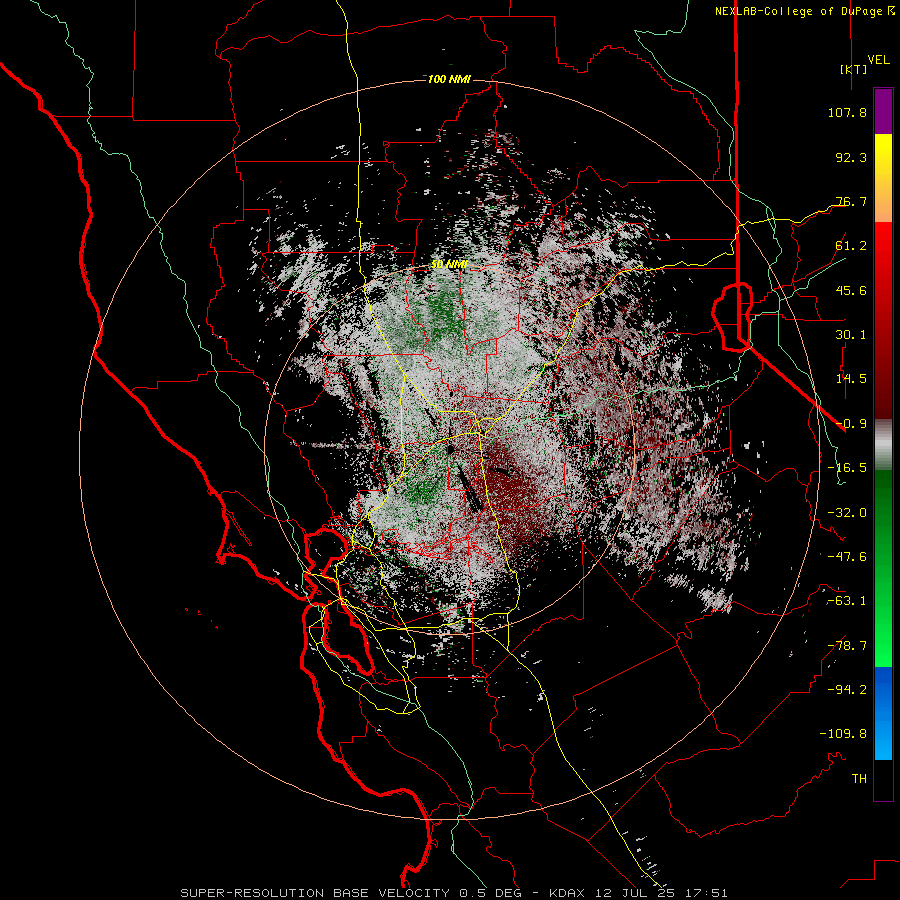Select the -109.8 velocity scale value

[x=843, y=734]
